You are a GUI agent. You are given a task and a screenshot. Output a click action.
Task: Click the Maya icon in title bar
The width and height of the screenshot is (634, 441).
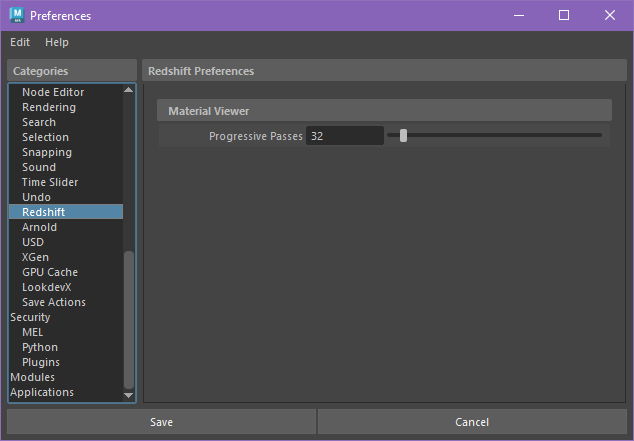coord(17,15)
